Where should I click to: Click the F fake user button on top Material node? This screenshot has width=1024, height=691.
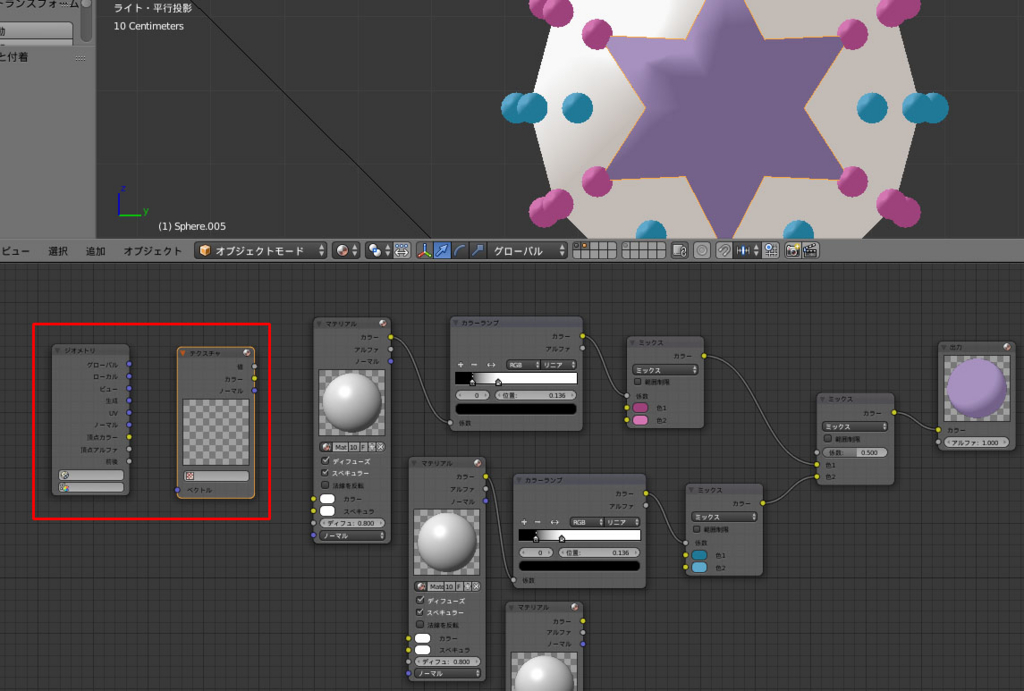(364, 447)
